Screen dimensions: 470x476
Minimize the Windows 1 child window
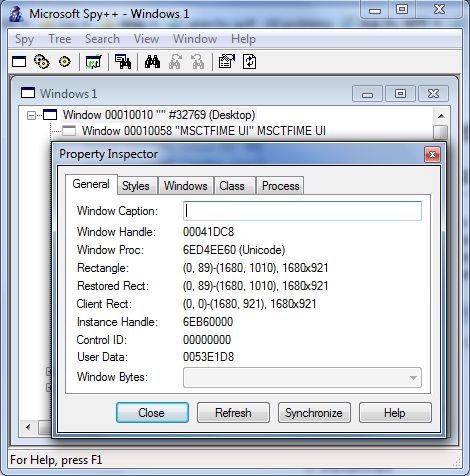click(x=367, y=94)
